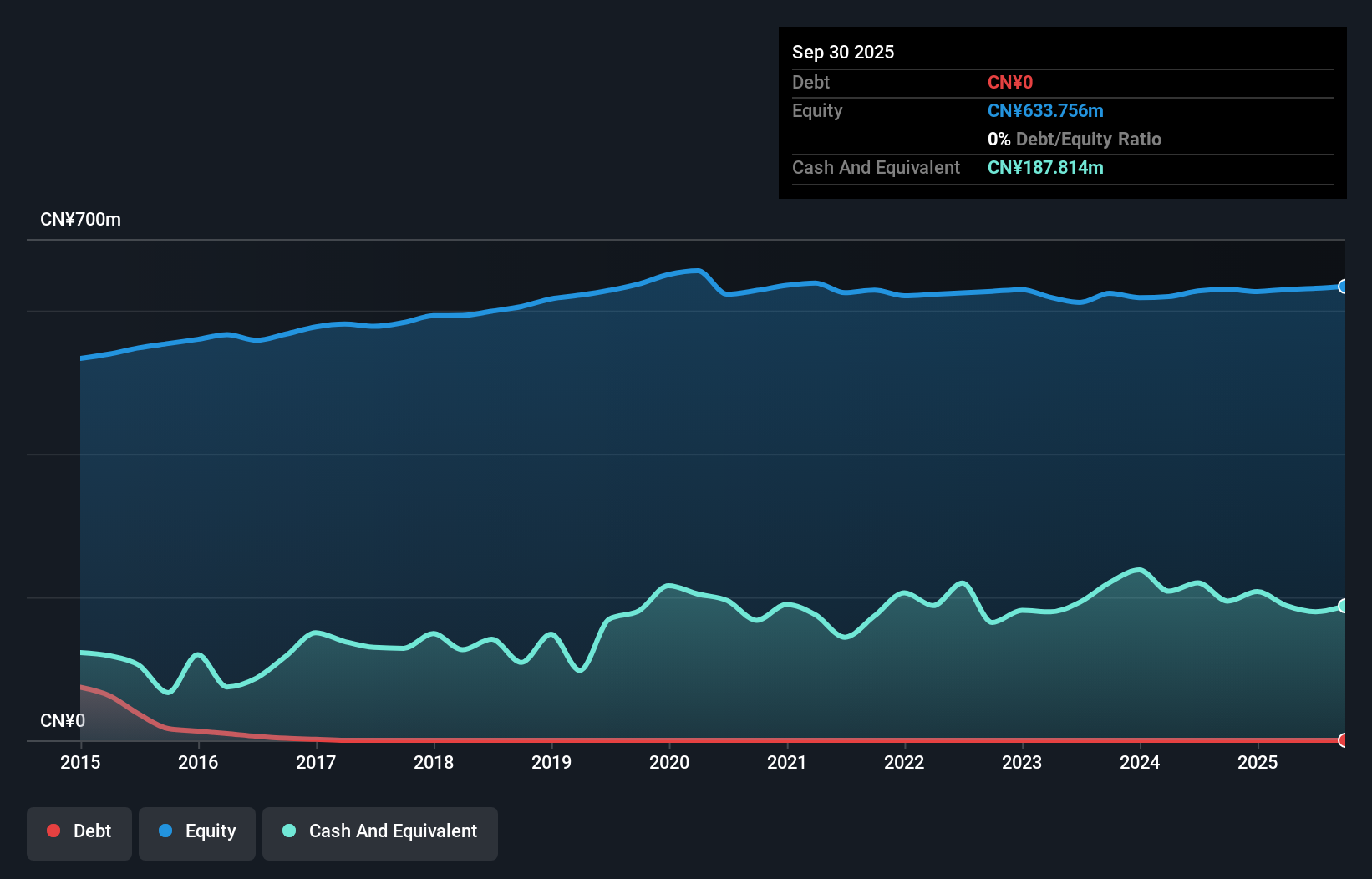
Task: Toggle the Debt series legend button
Action: (79, 832)
